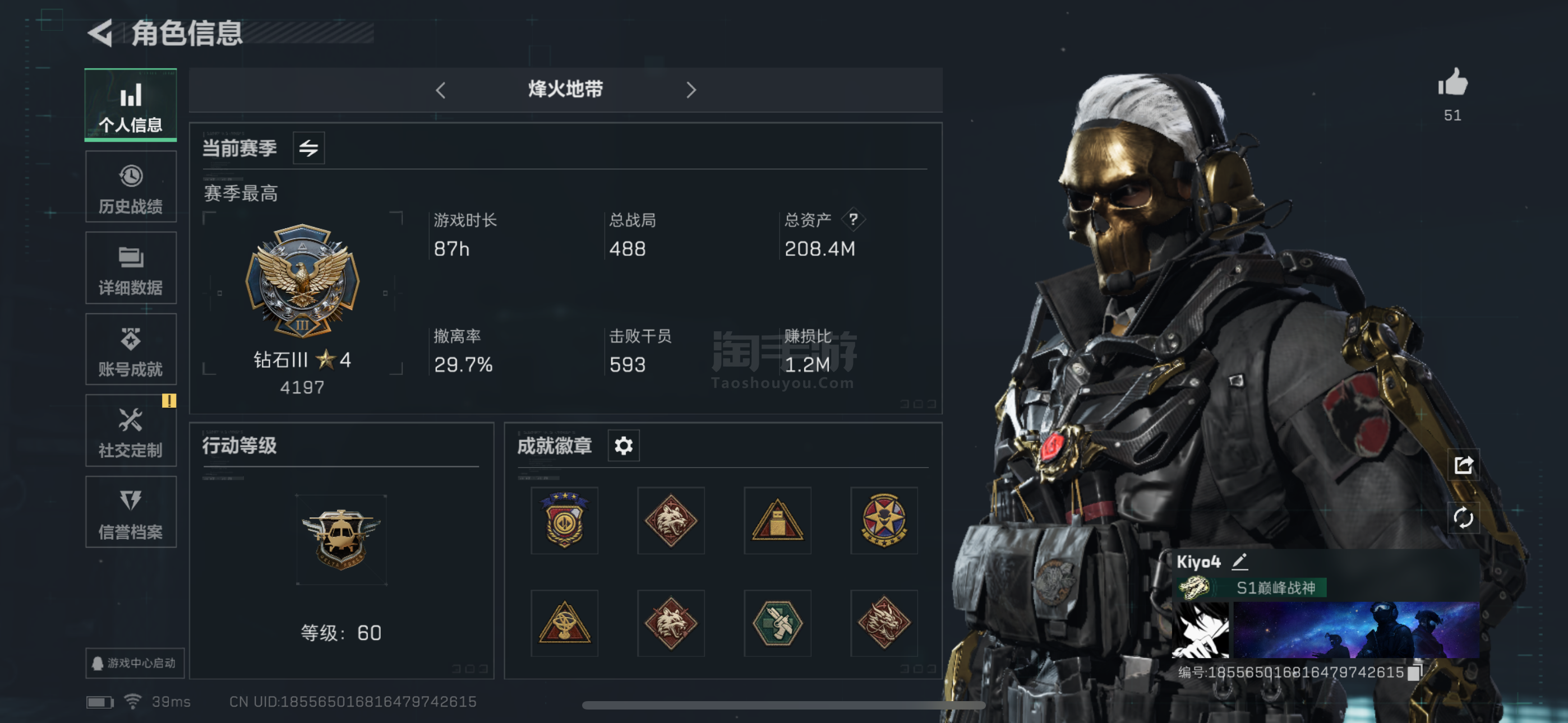Click the question mark next to 总资产
Image resolution: width=1568 pixels, height=723 pixels.
tap(854, 219)
